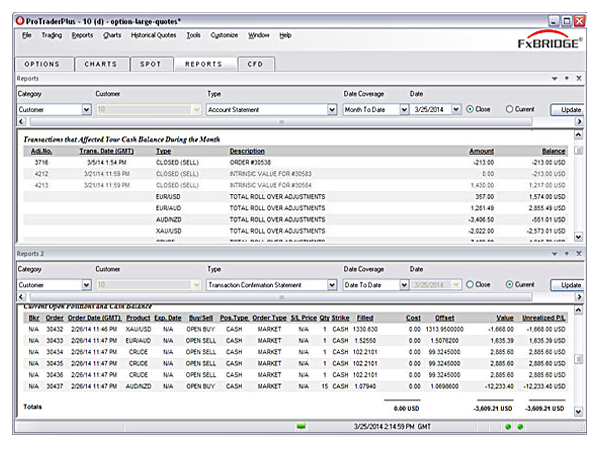This screenshot has height=450, width=600.
Task: Expand Transaction Confirmation Statement type dropdown
Action: [332, 285]
